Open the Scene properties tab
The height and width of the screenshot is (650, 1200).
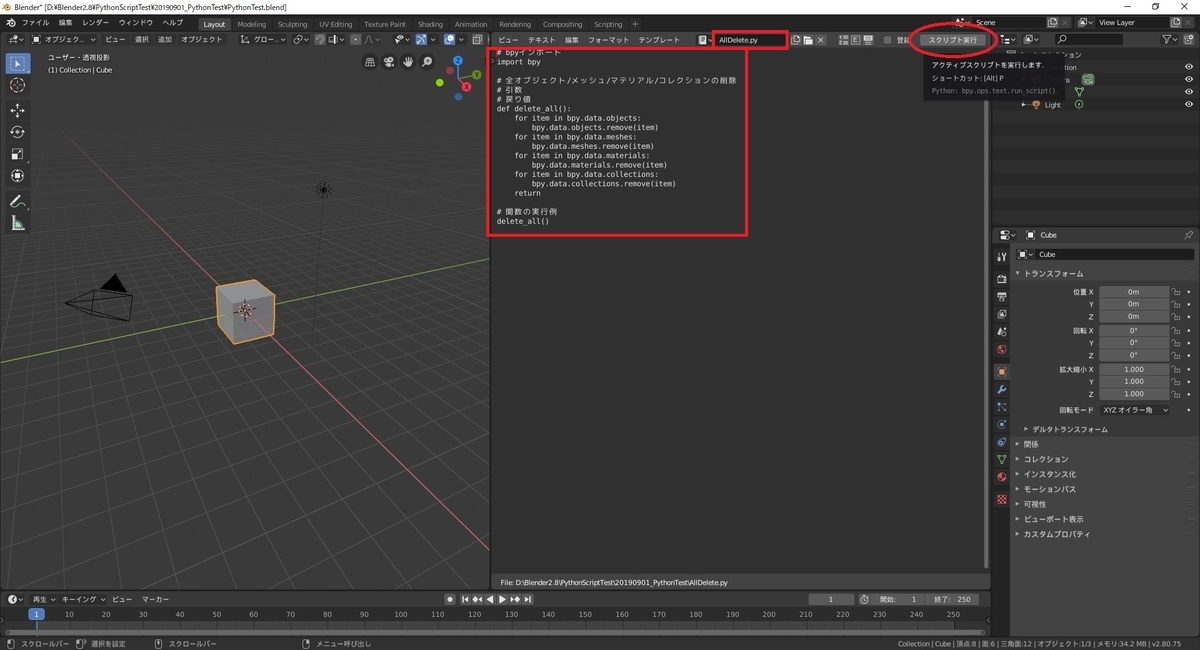coord(1002,332)
